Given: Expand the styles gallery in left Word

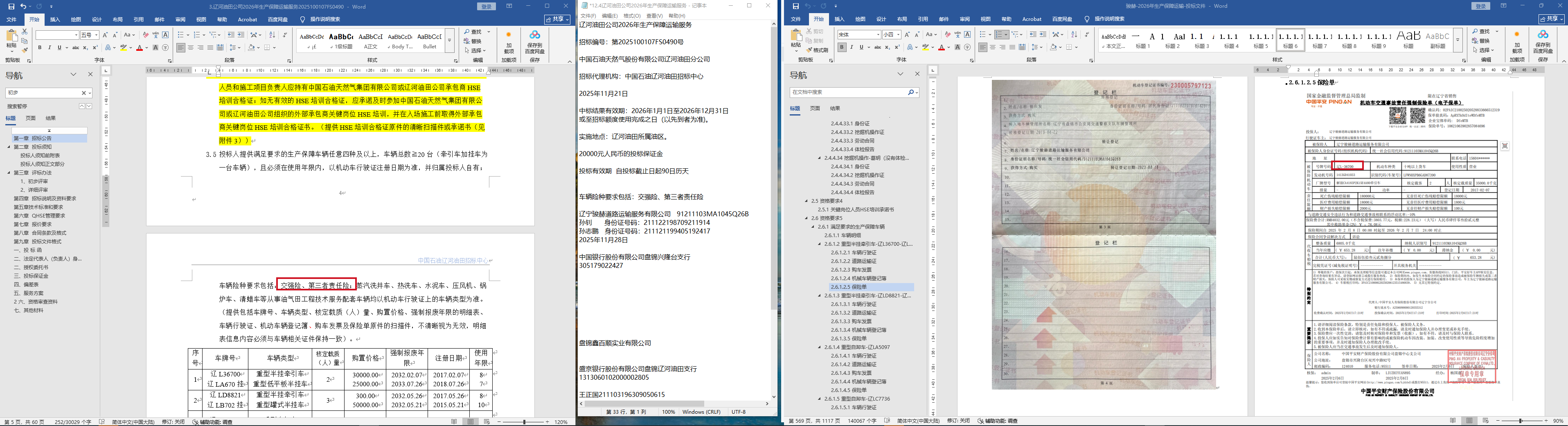Looking at the screenshot, I should tap(449, 41).
